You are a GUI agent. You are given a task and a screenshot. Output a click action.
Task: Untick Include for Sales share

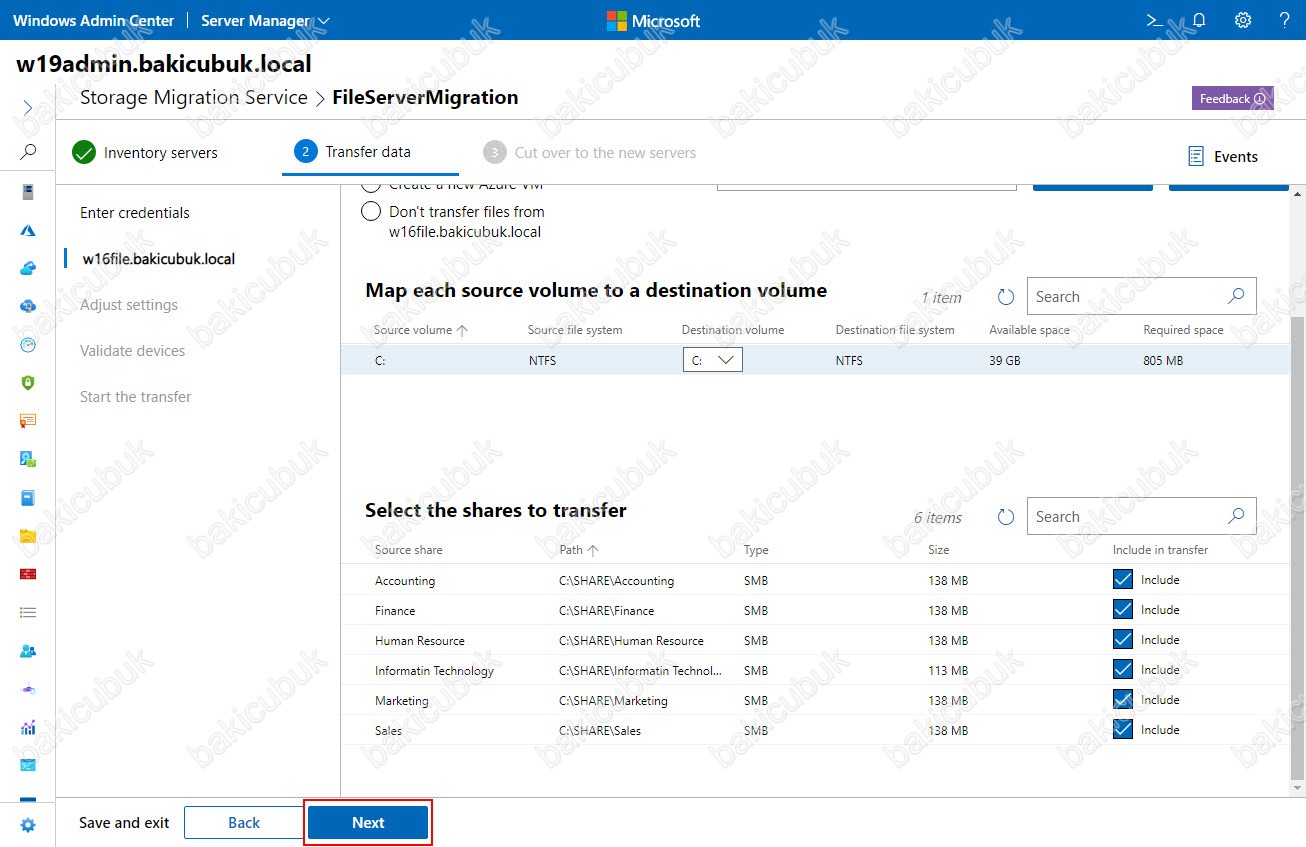[1123, 729]
